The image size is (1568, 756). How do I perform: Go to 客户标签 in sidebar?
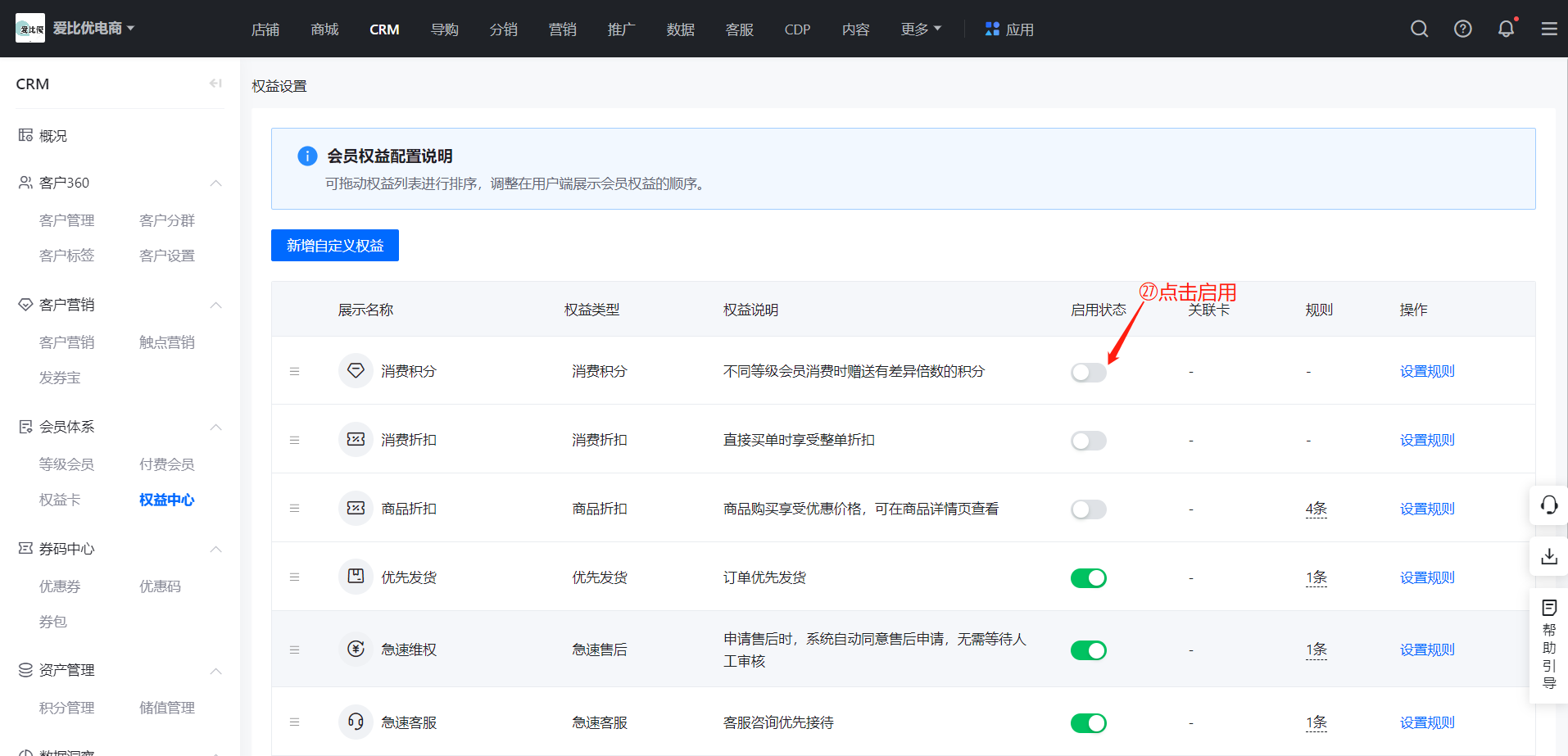[x=67, y=256]
